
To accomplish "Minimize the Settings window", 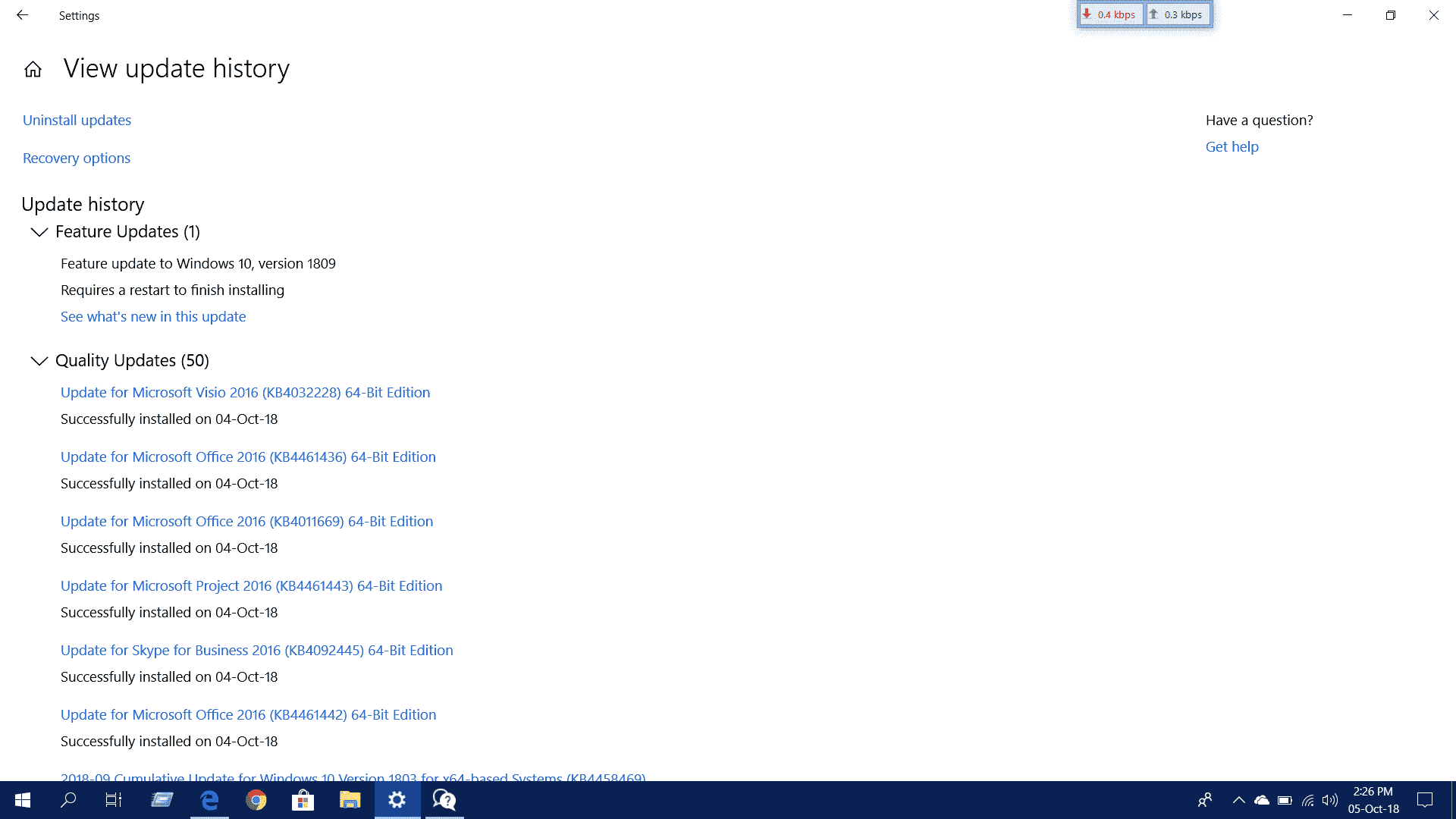I will (x=1348, y=15).
